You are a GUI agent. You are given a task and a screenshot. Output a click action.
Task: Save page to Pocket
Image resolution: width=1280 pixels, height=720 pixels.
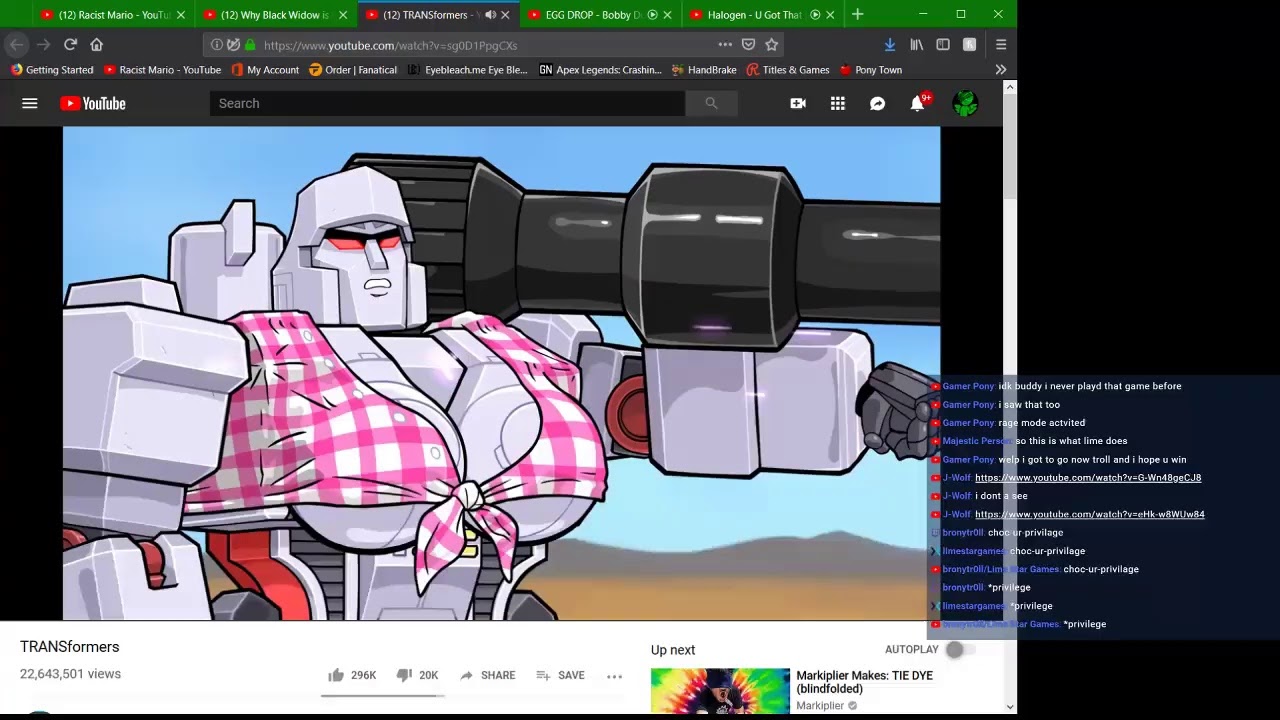coord(748,44)
